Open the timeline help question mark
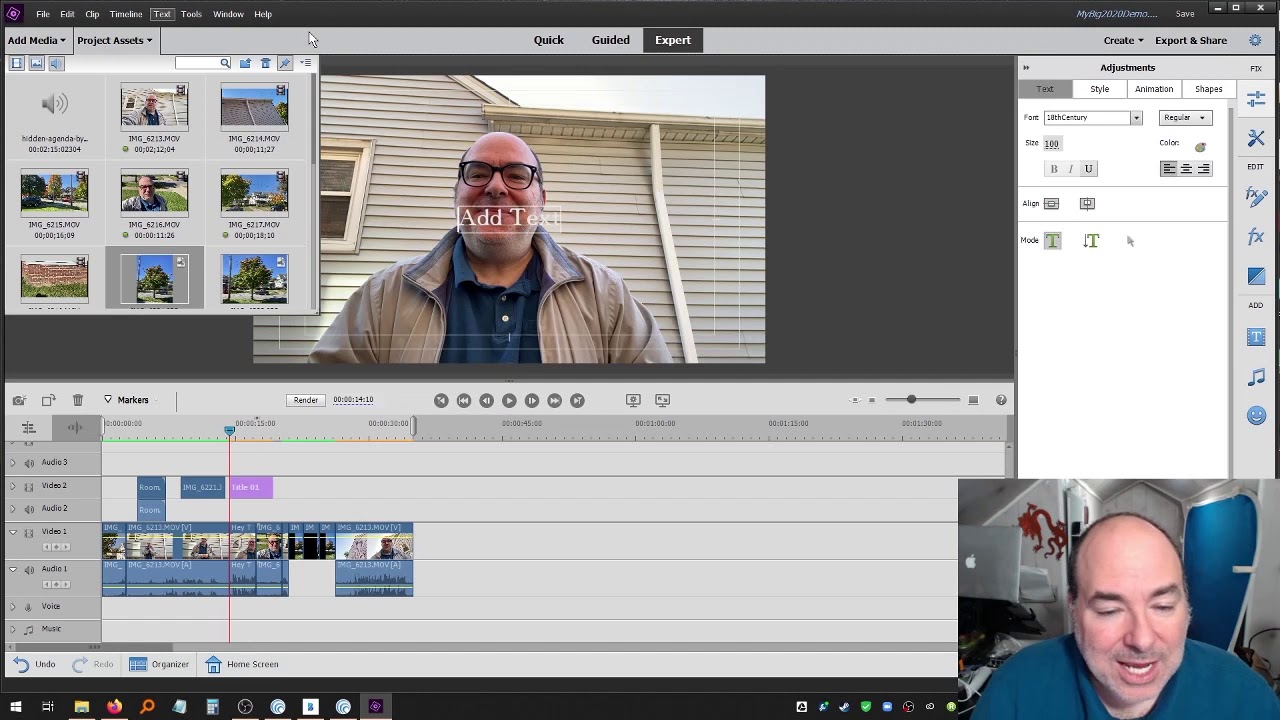Image resolution: width=1280 pixels, height=720 pixels. click(1001, 400)
